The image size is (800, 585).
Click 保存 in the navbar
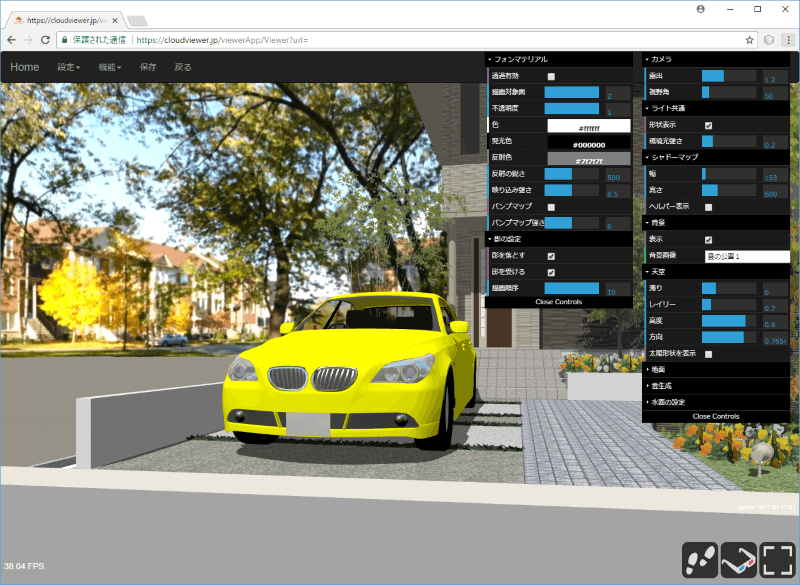tap(148, 67)
